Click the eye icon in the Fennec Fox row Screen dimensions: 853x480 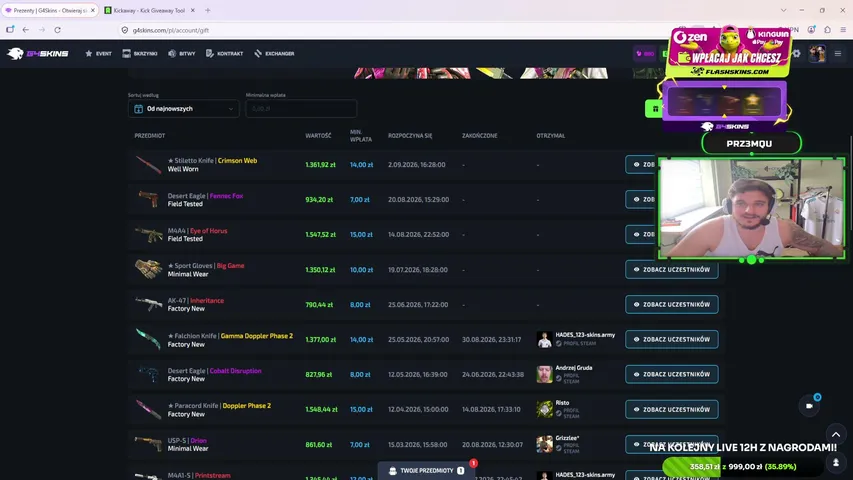[636, 199]
